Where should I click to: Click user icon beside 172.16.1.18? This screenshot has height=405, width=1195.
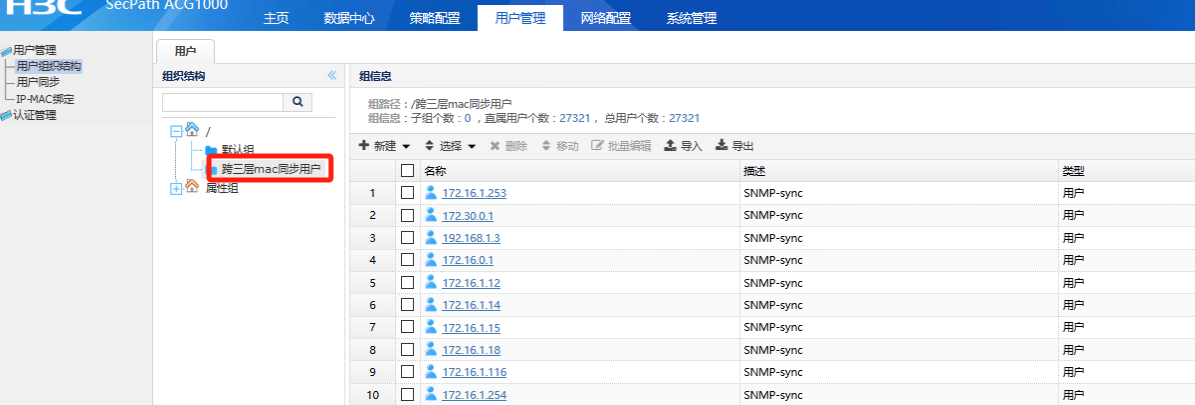(431, 349)
